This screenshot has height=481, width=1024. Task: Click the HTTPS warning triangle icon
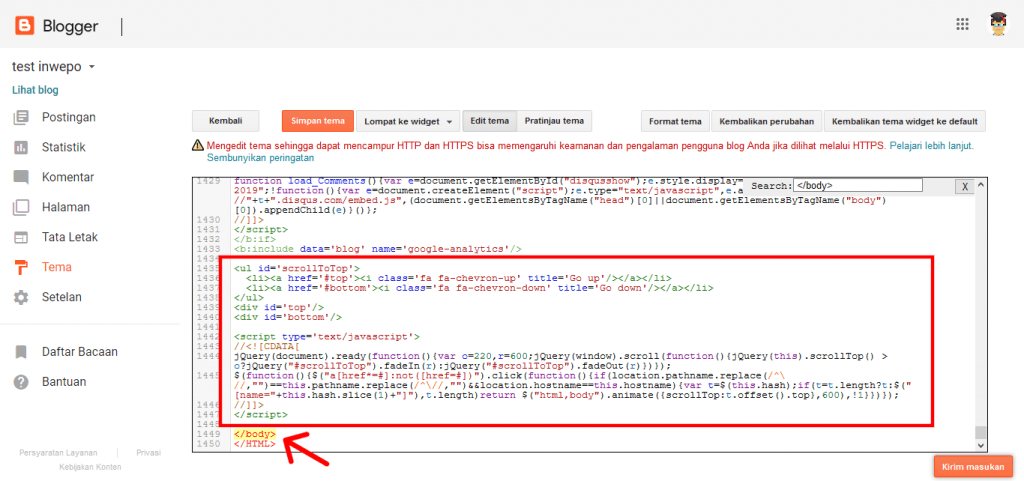click(197, 146)
